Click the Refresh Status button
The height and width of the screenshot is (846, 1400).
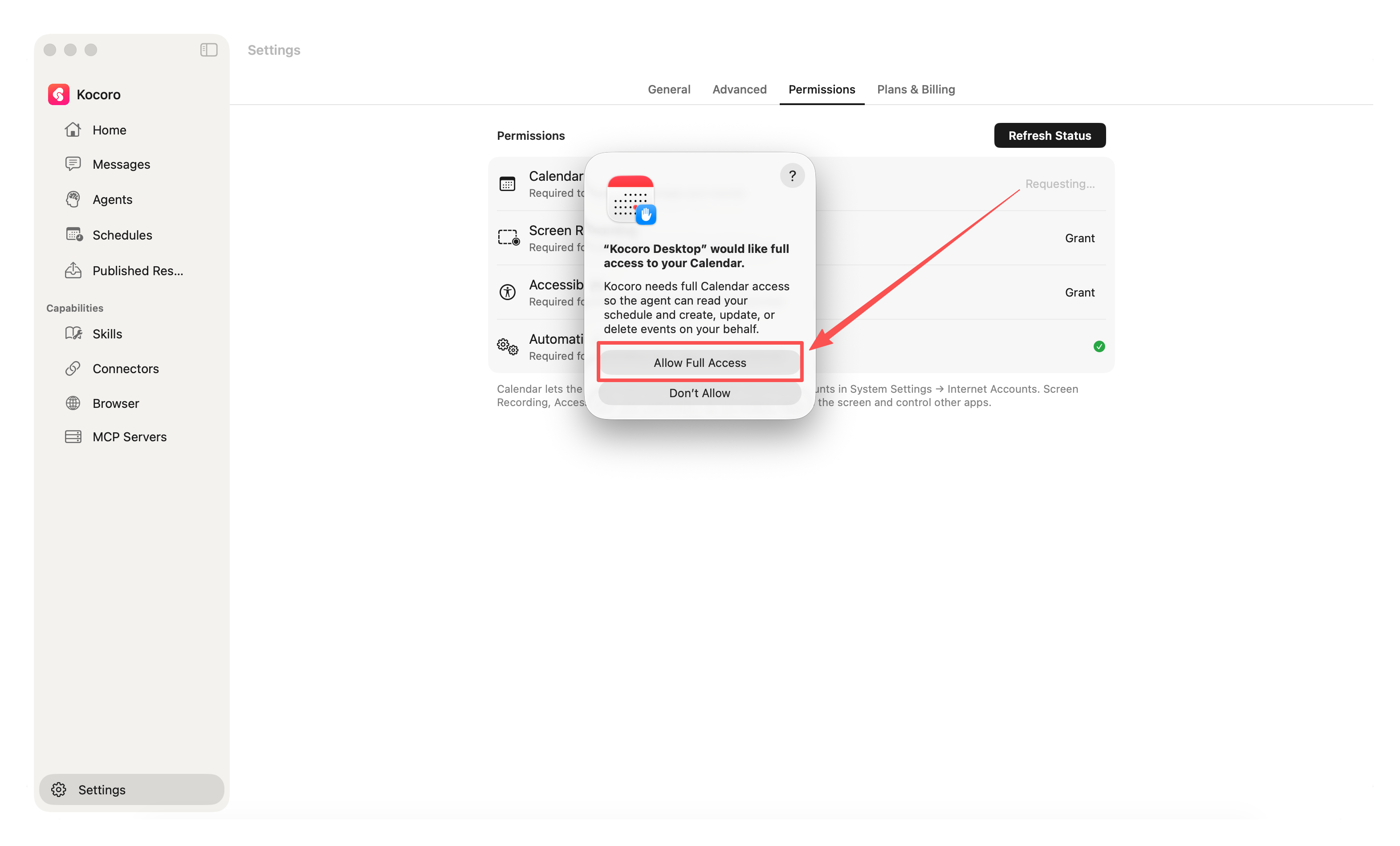click(1050, 135)
